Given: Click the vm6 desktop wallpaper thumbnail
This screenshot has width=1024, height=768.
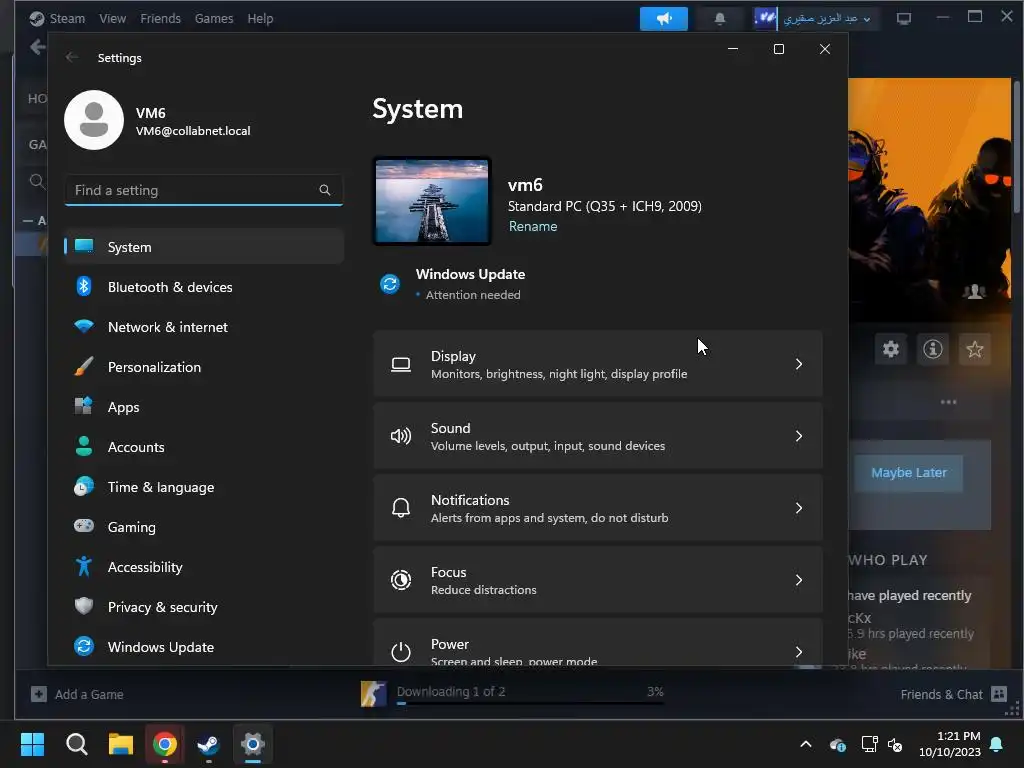Looking at the screenshot, I should [432, 201].
